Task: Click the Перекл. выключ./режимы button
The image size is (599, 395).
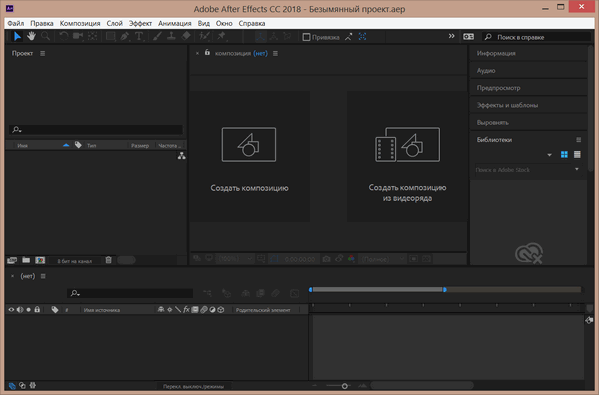Action: click(x=194, y=386)
